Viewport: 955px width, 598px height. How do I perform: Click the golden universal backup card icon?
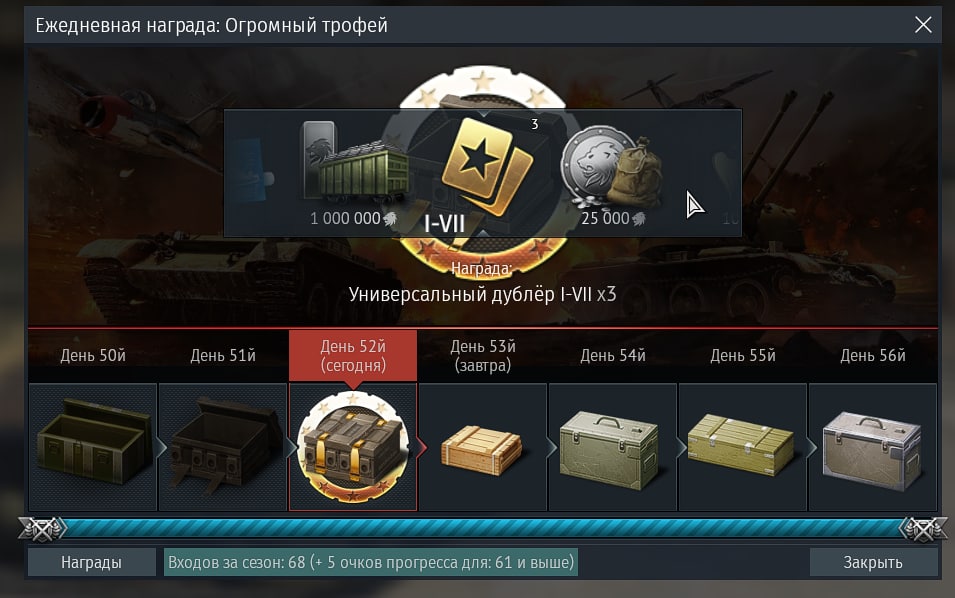pos(486,166)
